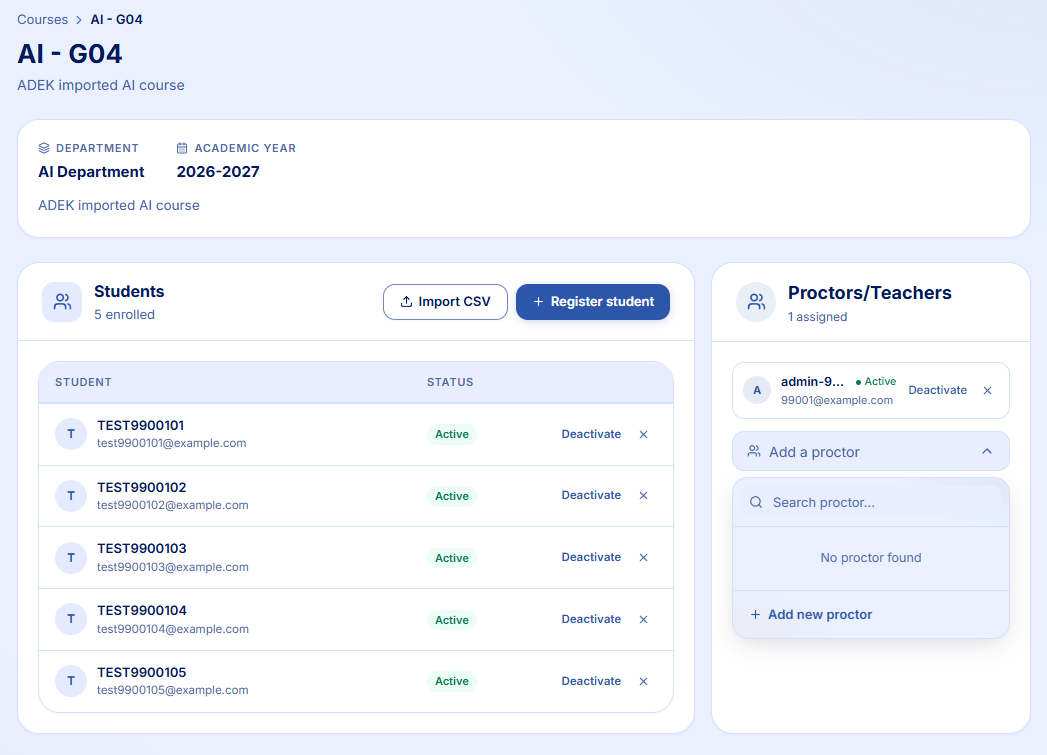Click avatar of TEST9900102
This screenshot has width=1047, height=755.
pyautogui.click(x=71, y=496)
